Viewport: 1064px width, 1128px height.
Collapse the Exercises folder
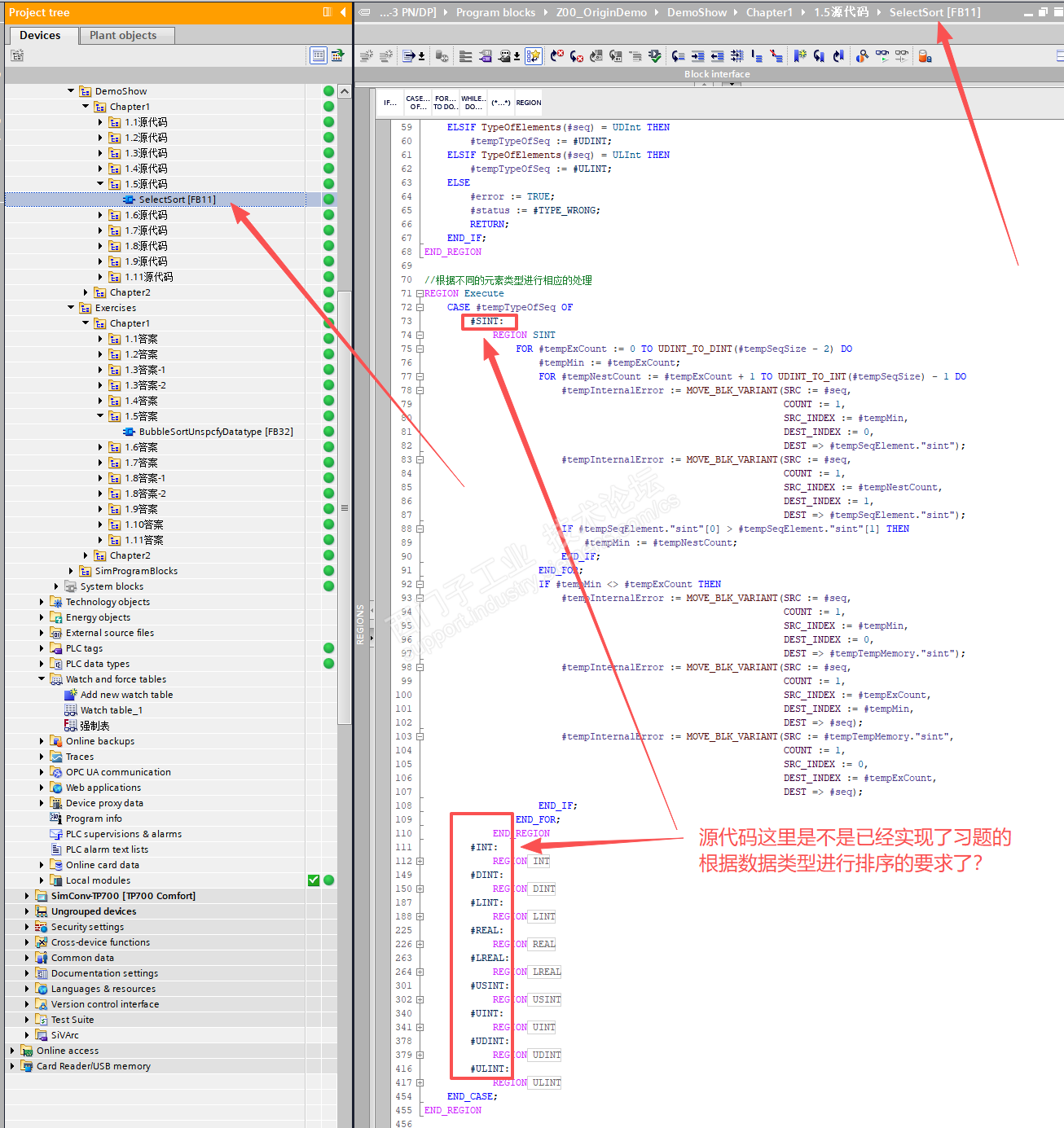pos(71,308)
